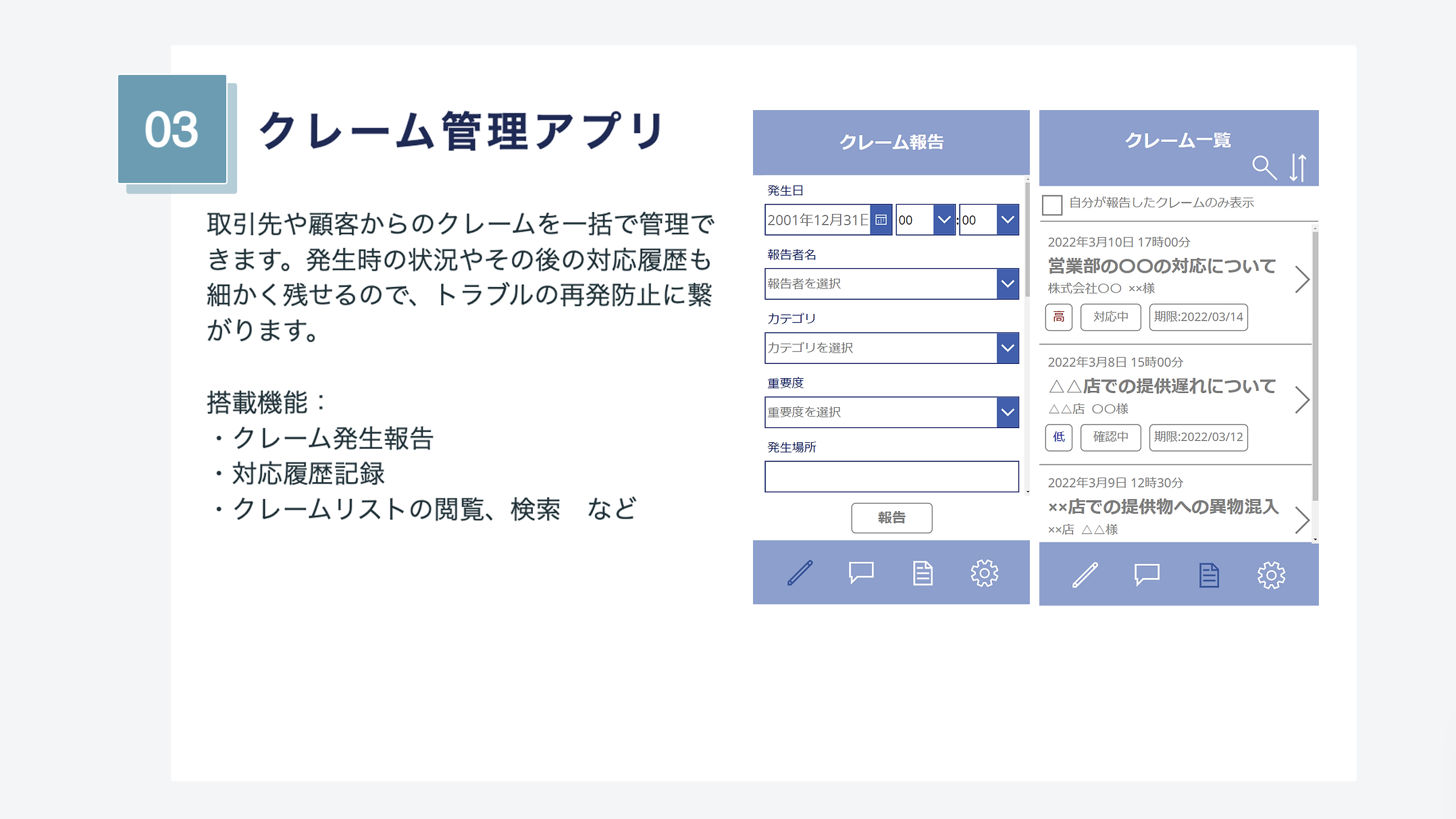Click search magnifier in クレーム一覧 header
1456x819 pixels.
click(1264, 167)
